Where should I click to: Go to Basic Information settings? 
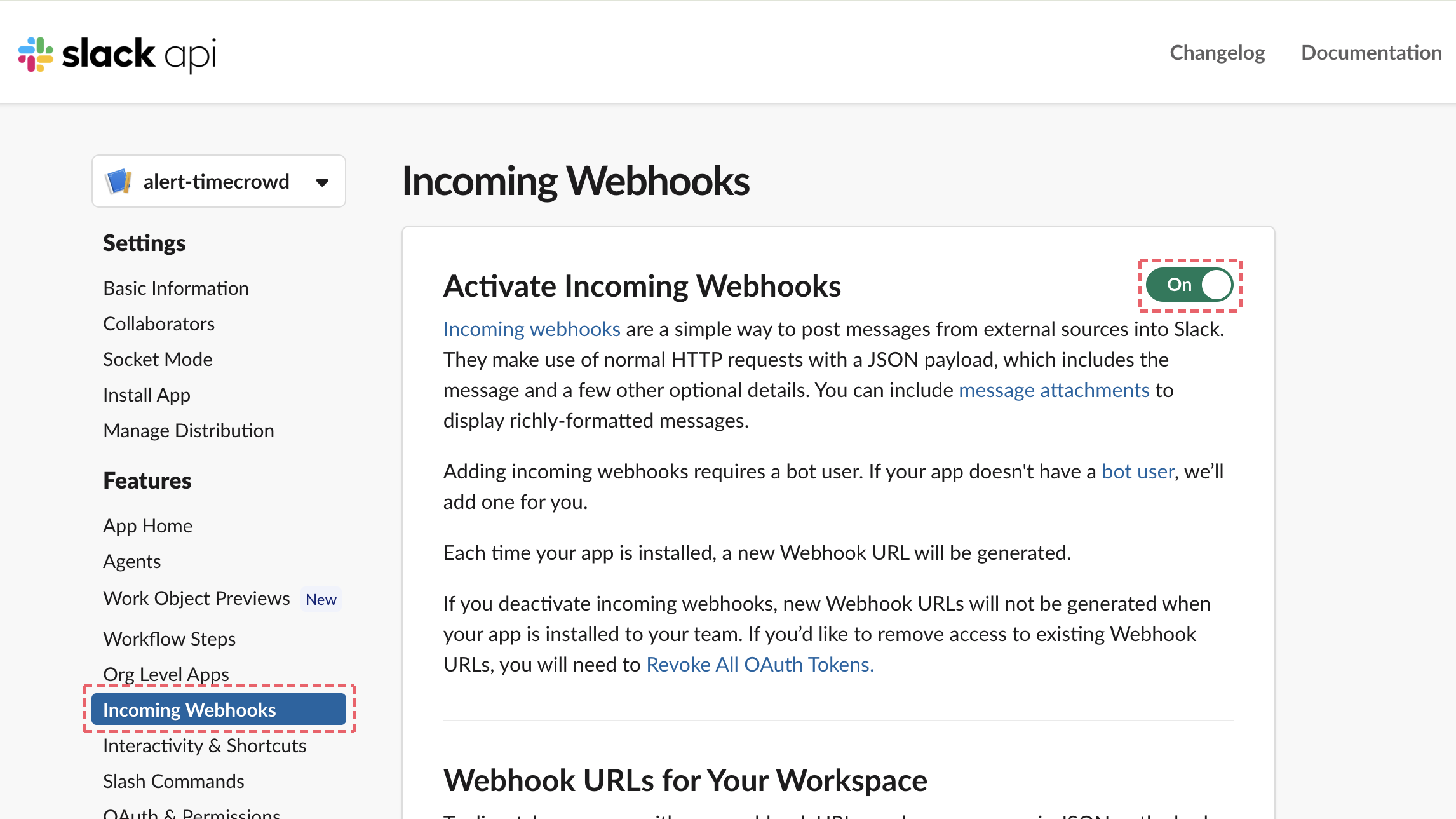click(x=176, y=288)
